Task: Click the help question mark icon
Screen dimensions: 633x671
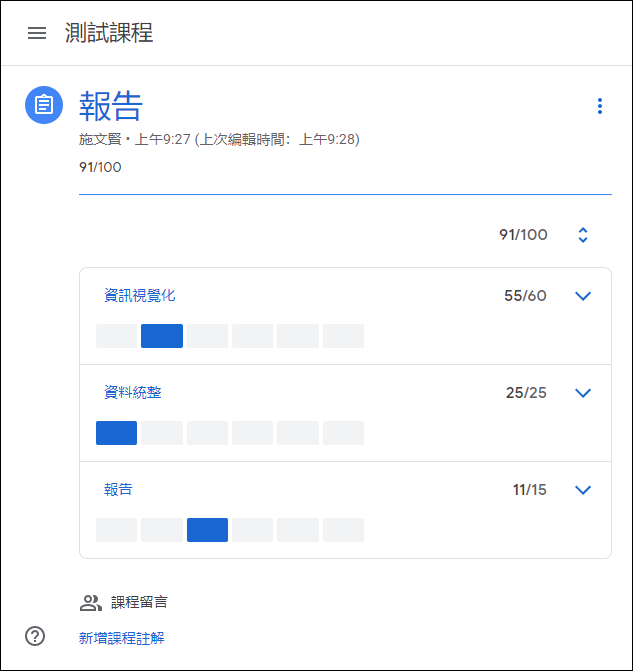Action: click(x=35, y=636)
